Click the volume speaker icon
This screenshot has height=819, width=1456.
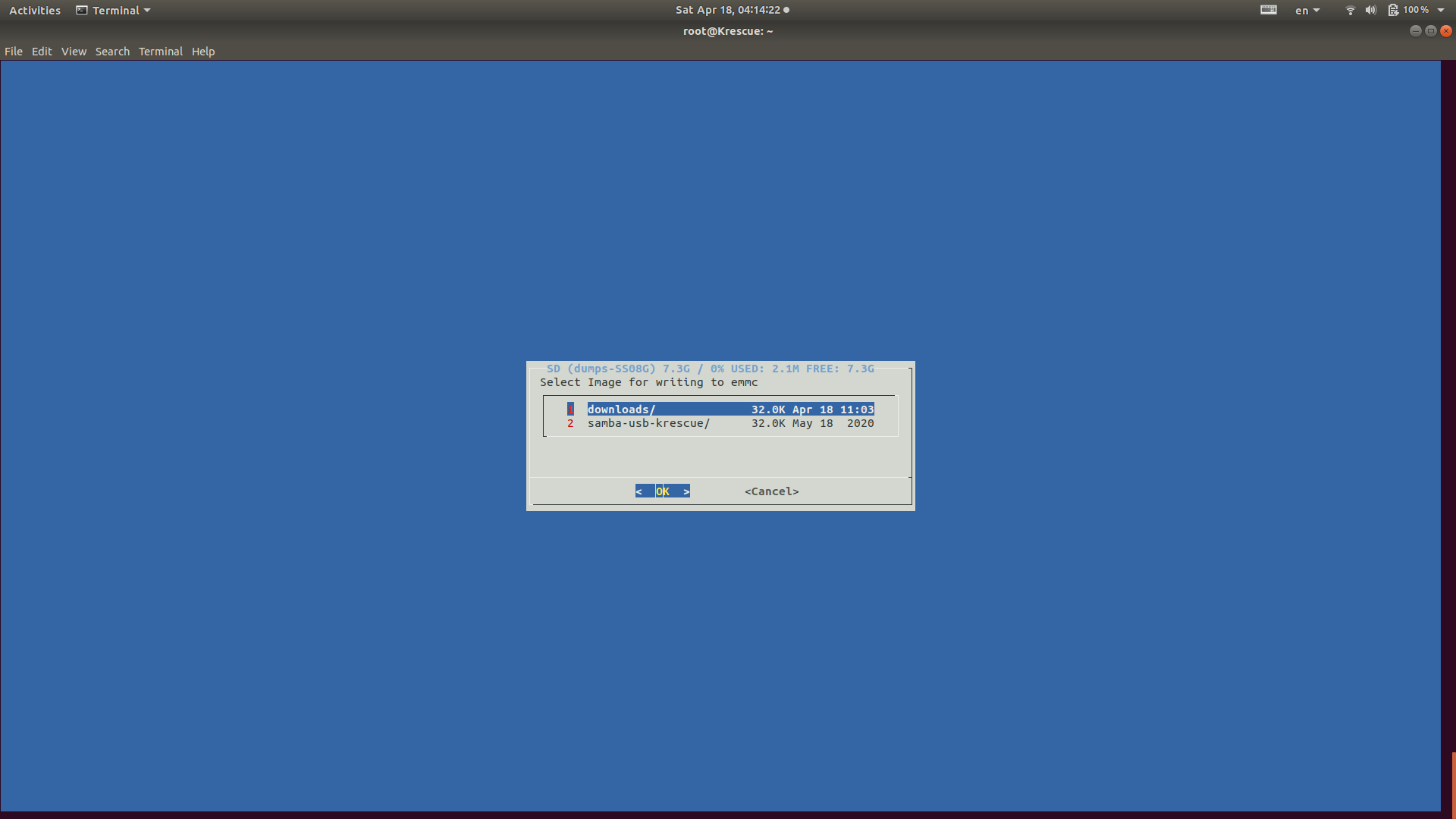[x=1371, y=11]
